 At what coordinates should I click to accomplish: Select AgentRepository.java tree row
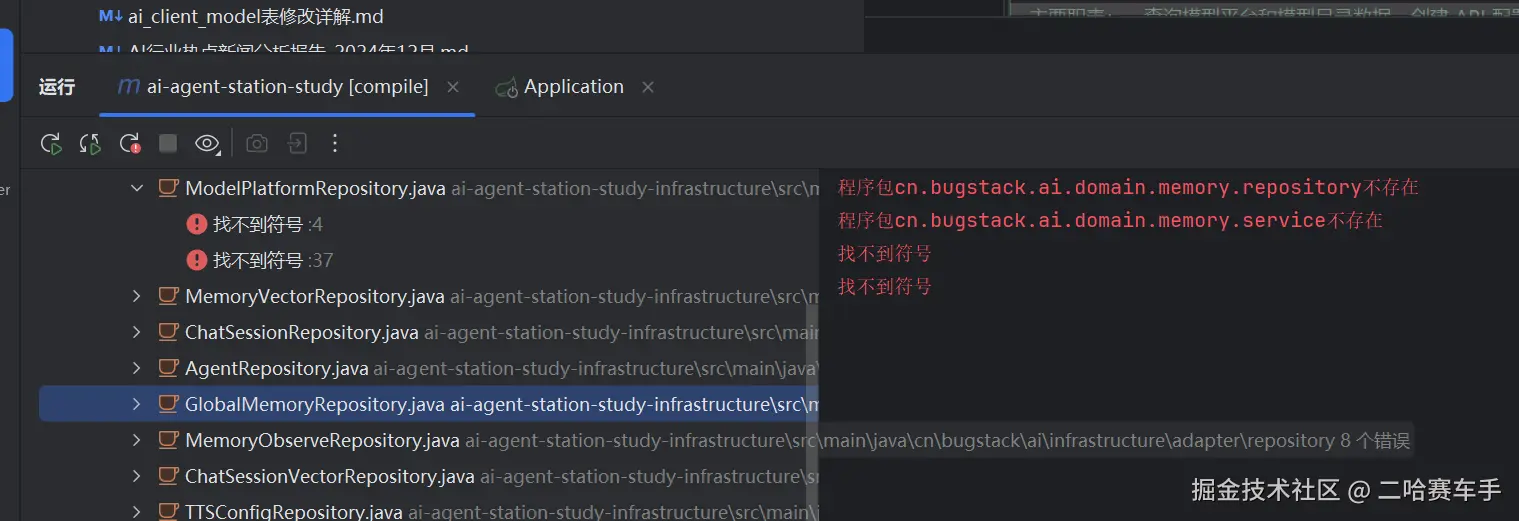click(428, 368)
